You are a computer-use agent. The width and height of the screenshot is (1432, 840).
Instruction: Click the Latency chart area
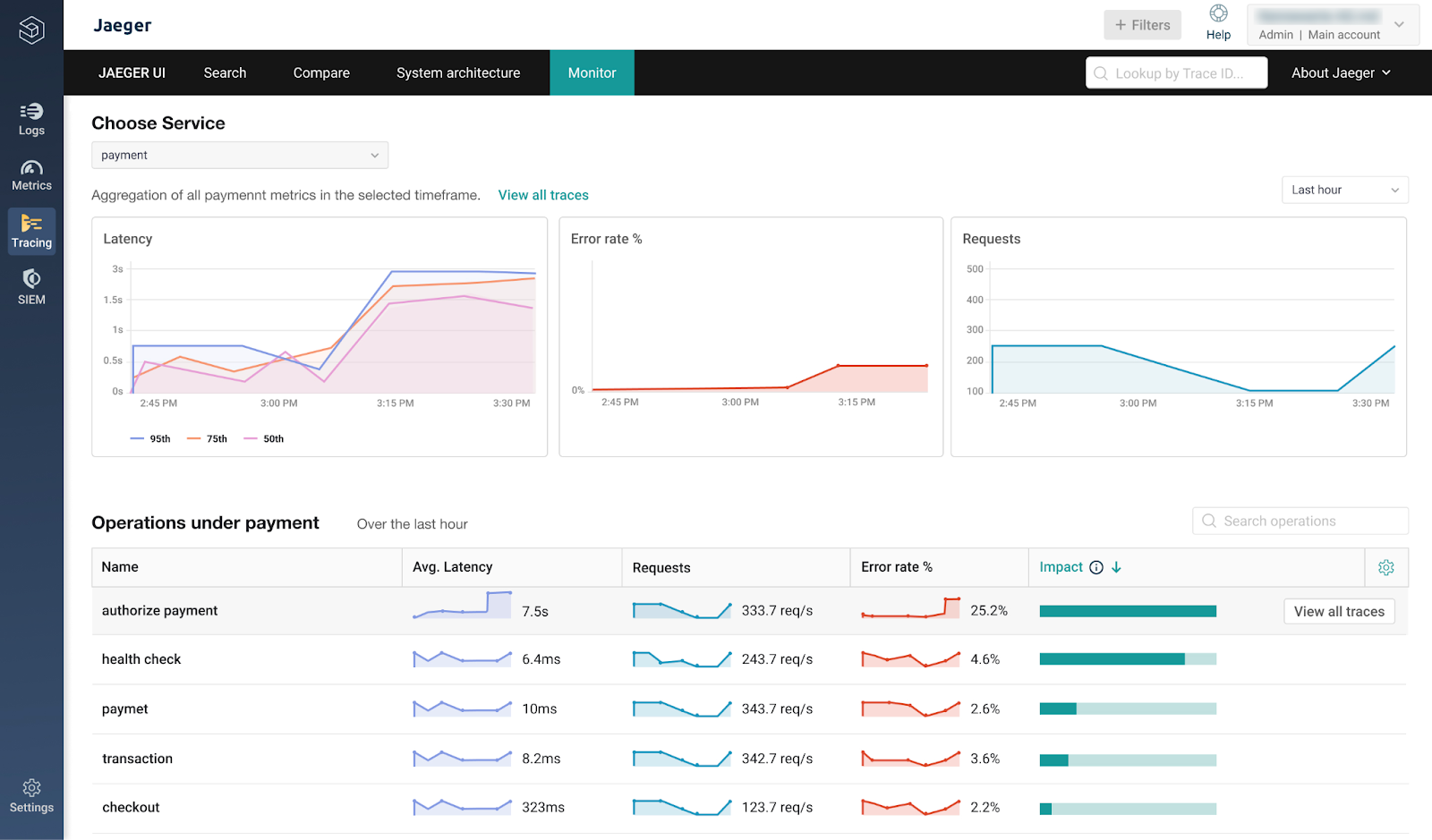pyautogui.click(x=320, y=337)
